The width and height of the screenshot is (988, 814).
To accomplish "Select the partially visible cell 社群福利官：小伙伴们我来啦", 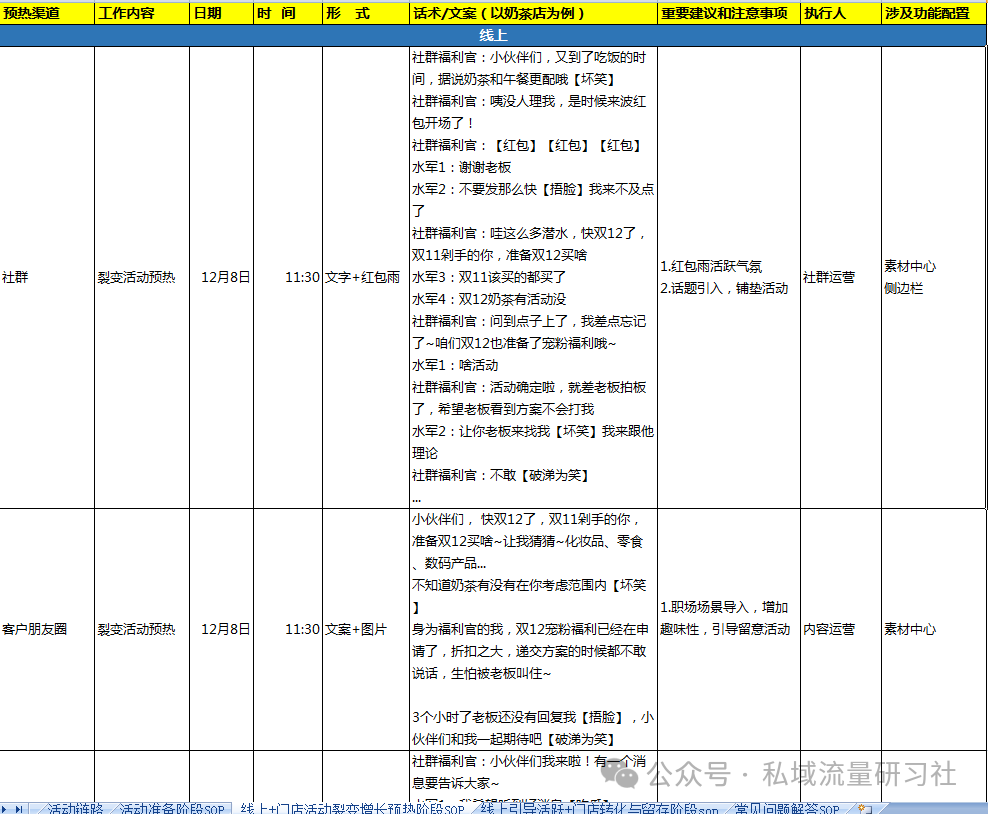I will pos(533,776).
